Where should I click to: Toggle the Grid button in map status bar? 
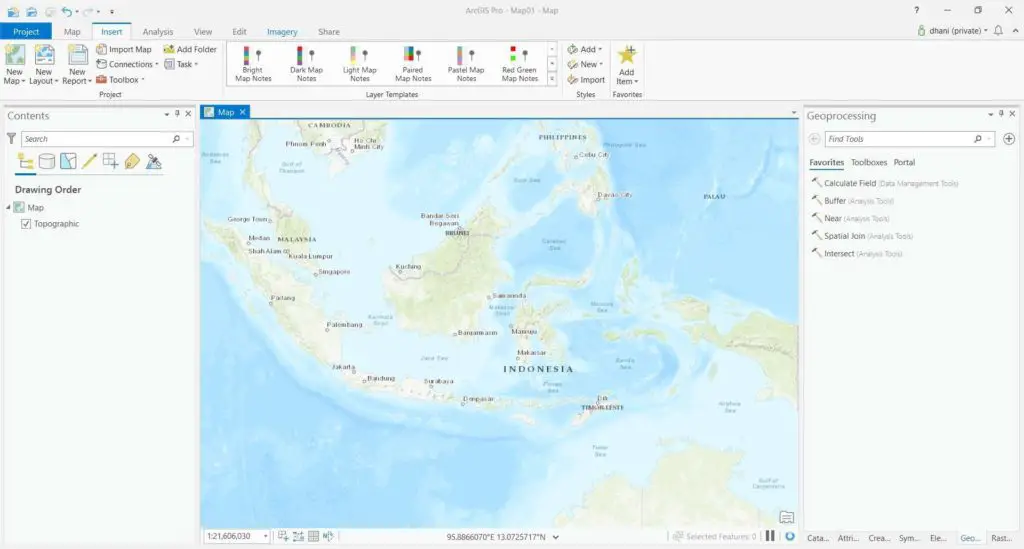313,536
